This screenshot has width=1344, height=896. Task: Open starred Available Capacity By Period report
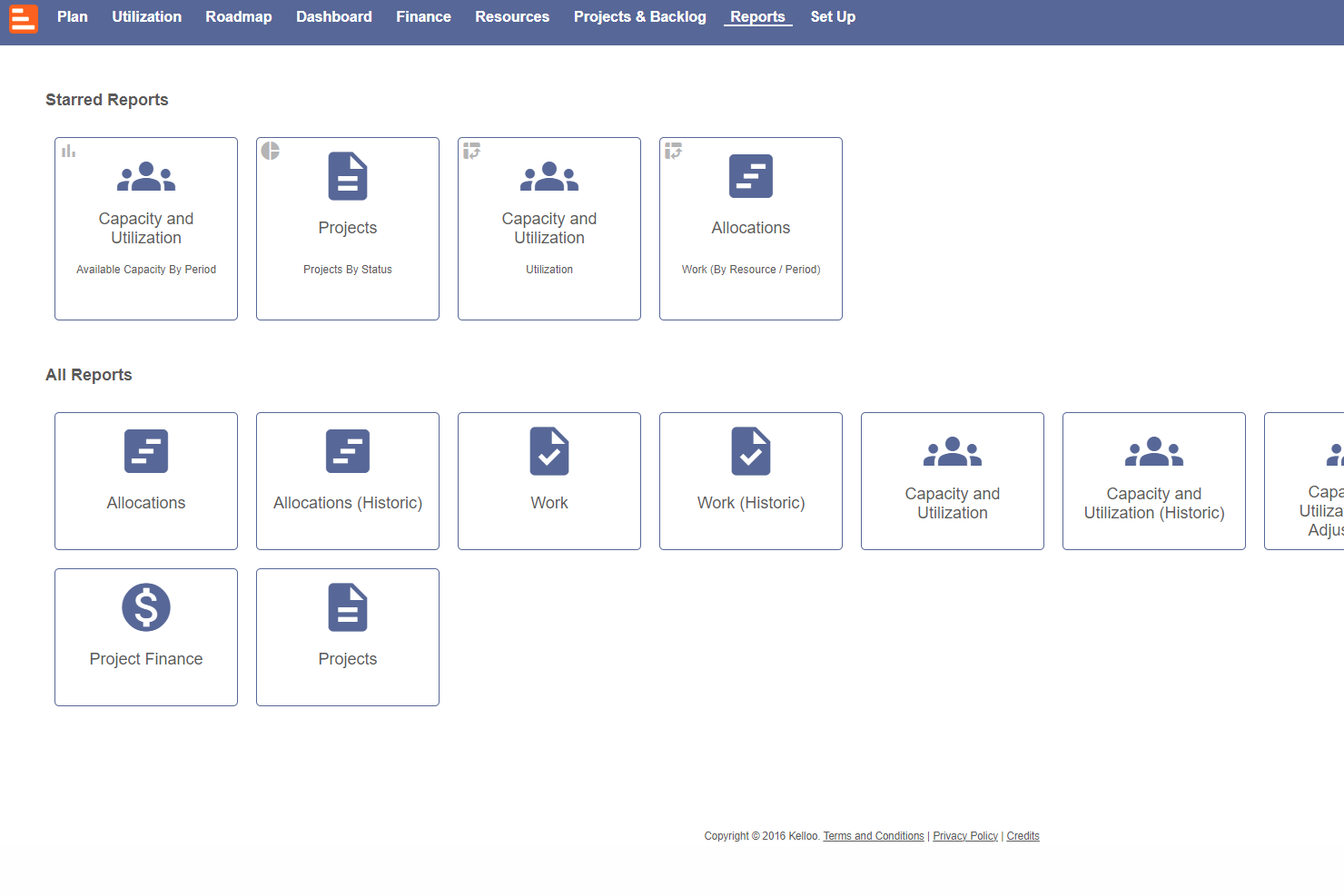click(146, 229)
